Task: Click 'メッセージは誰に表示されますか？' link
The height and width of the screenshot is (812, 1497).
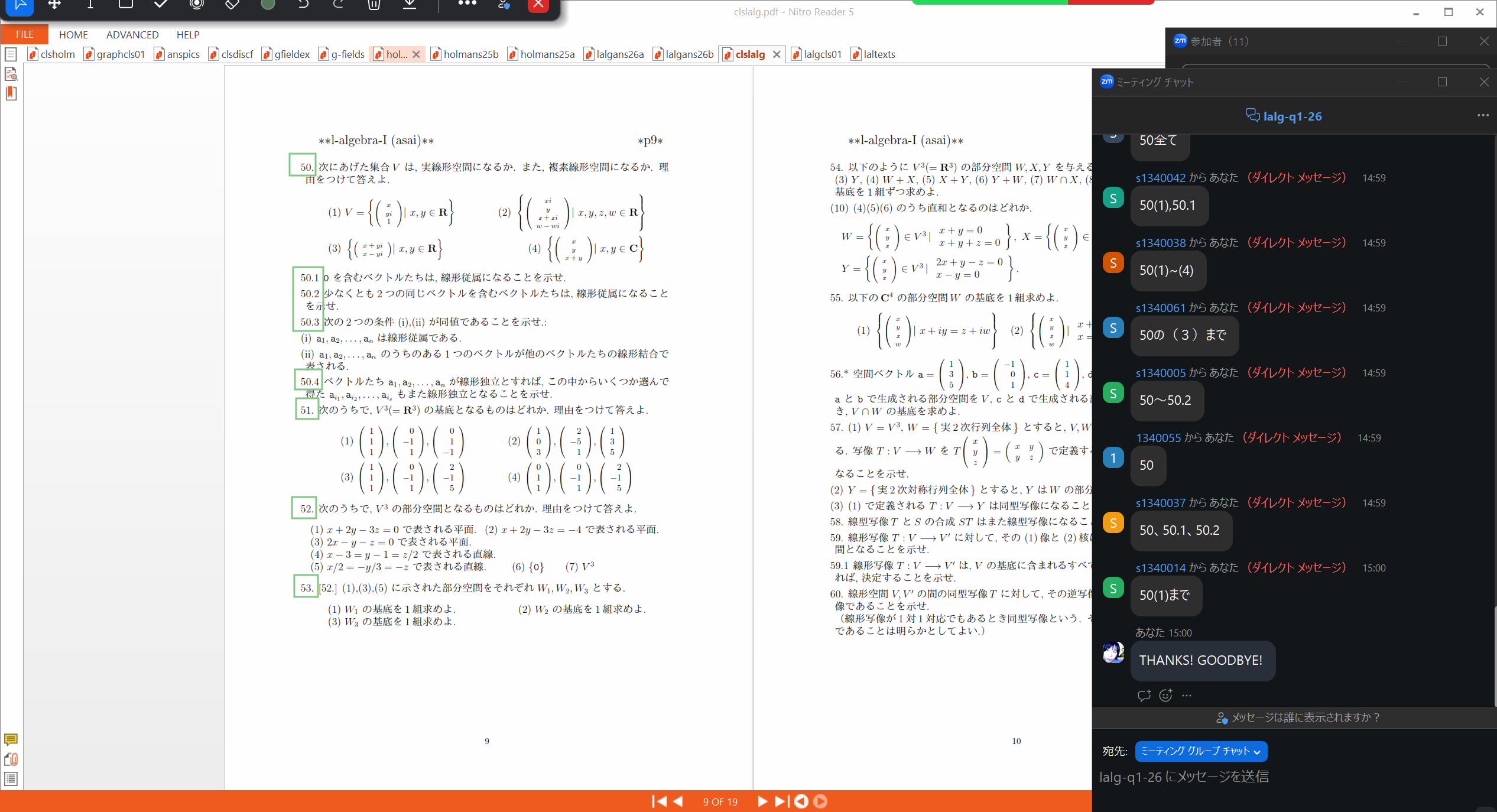Action: pos(1298,717)
